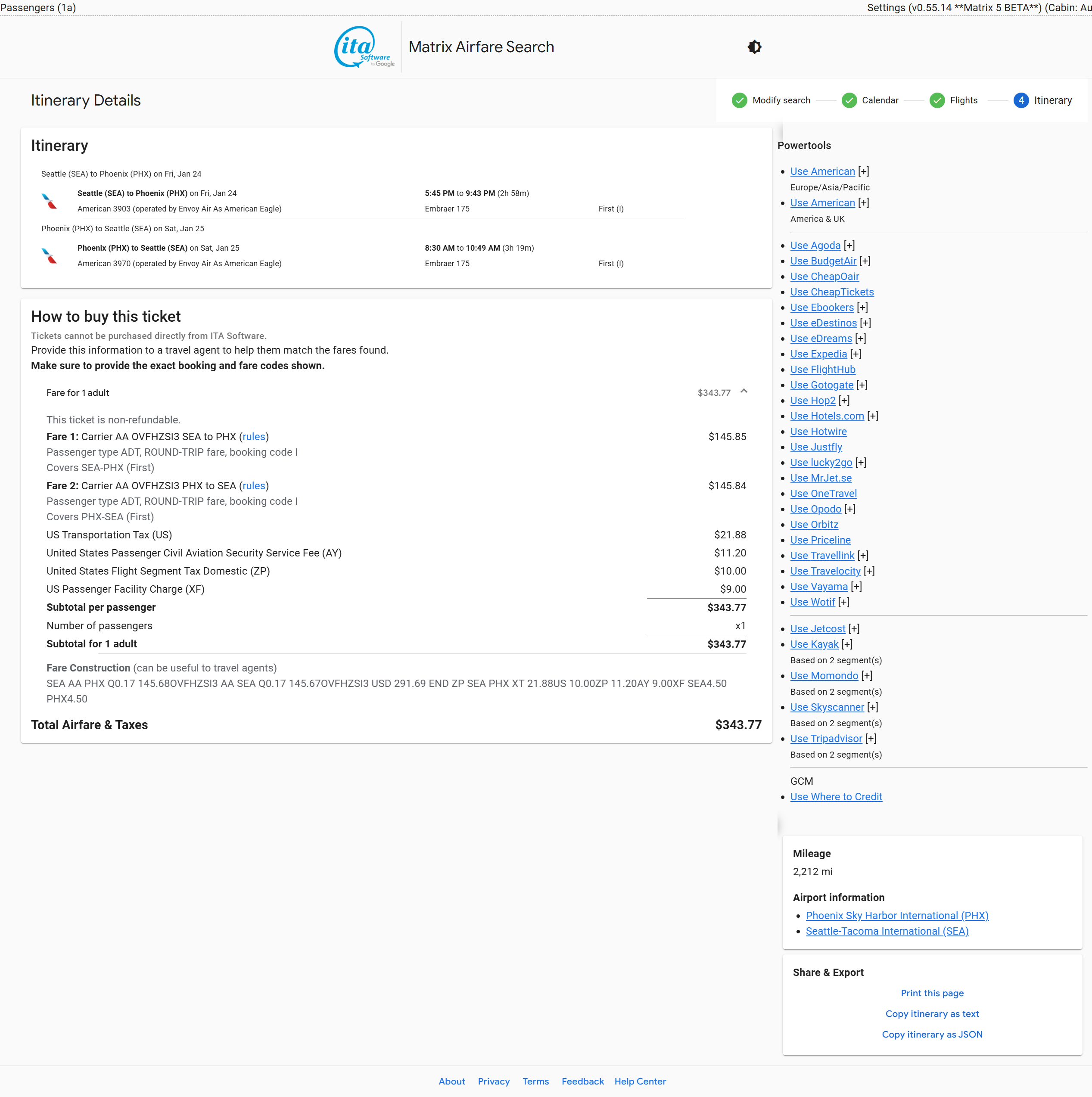This screenshot has height=1097, width=1092.
Task: Go to Calendar step
Action: click(x=880, y=100)
